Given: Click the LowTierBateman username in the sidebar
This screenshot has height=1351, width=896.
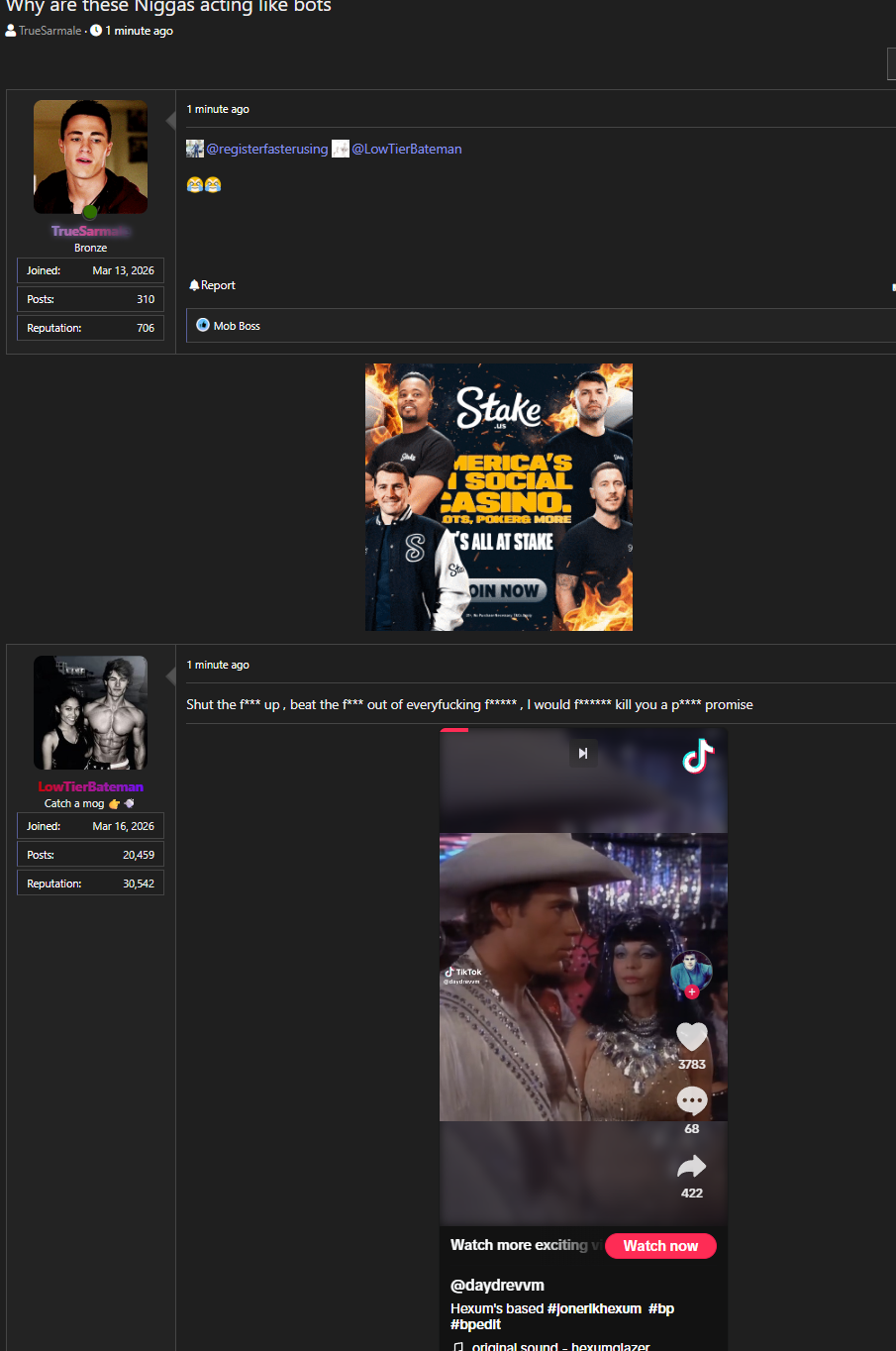Looking at the screenshot, I should 90,786.
